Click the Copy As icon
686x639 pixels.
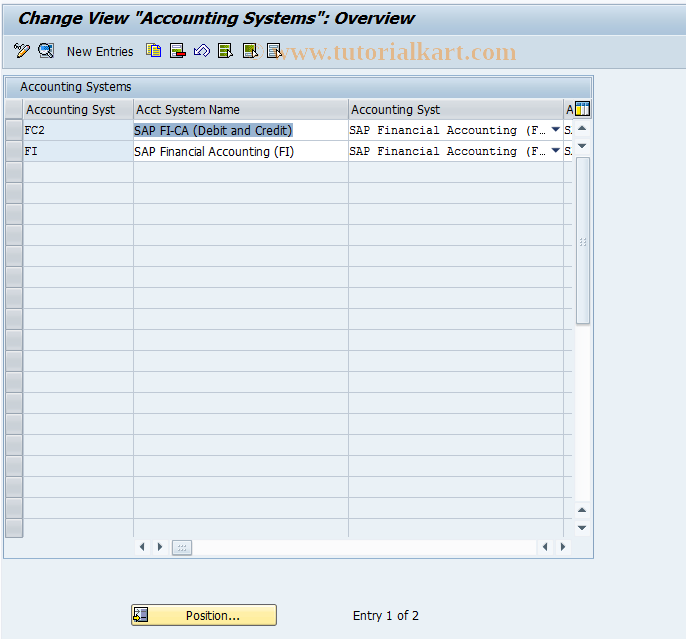click(154, 51)
